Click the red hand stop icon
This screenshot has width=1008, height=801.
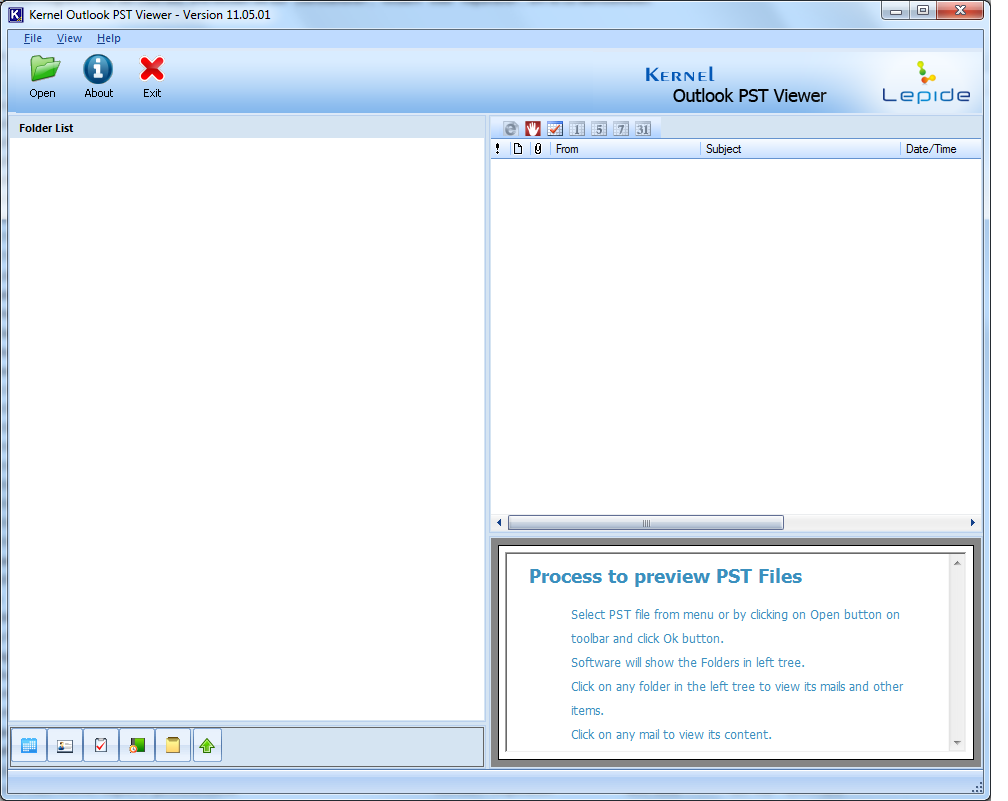pyautogui.click(x=533, y=129)
